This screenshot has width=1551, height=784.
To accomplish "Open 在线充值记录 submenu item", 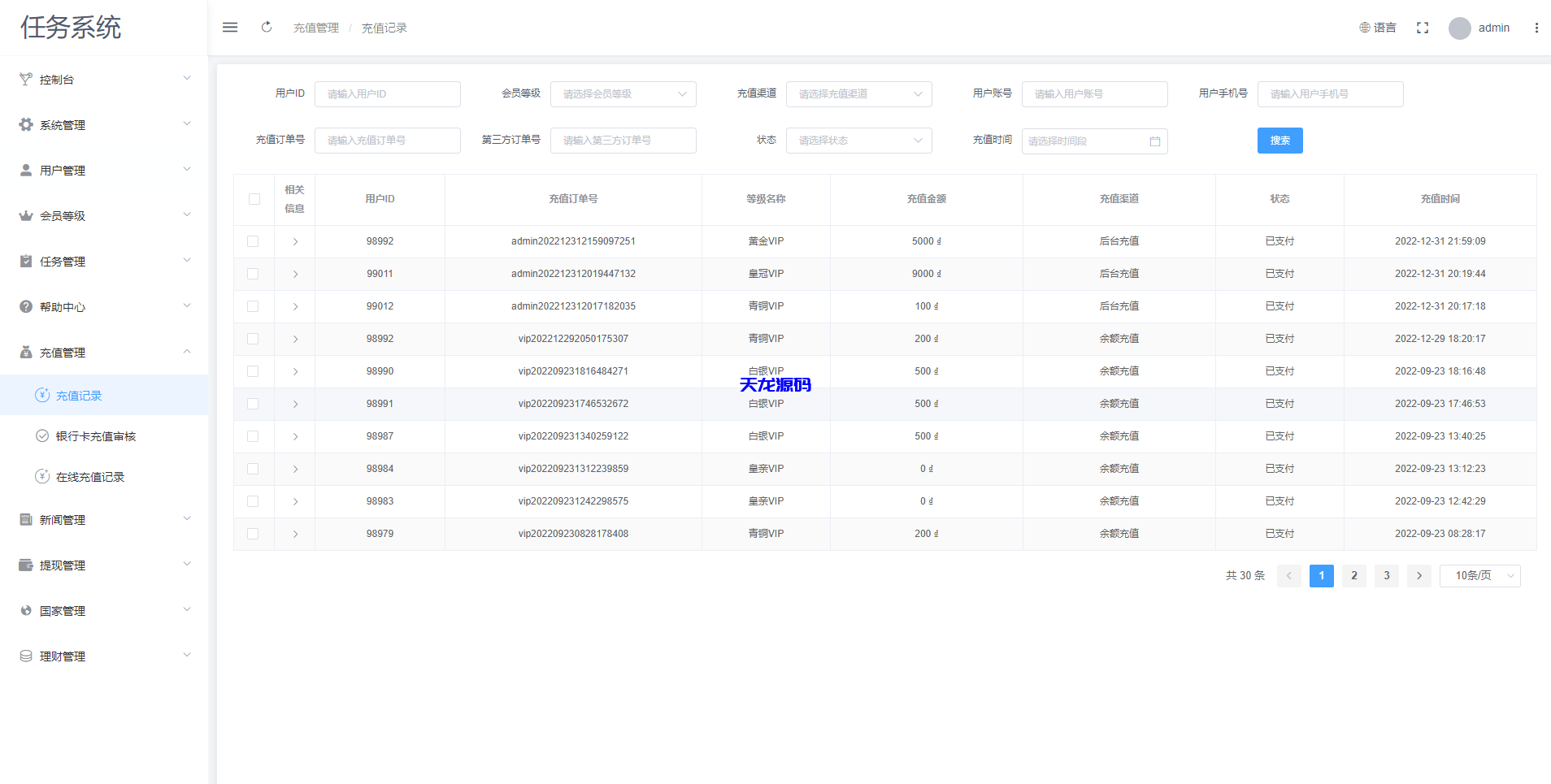I will (104, 476).
